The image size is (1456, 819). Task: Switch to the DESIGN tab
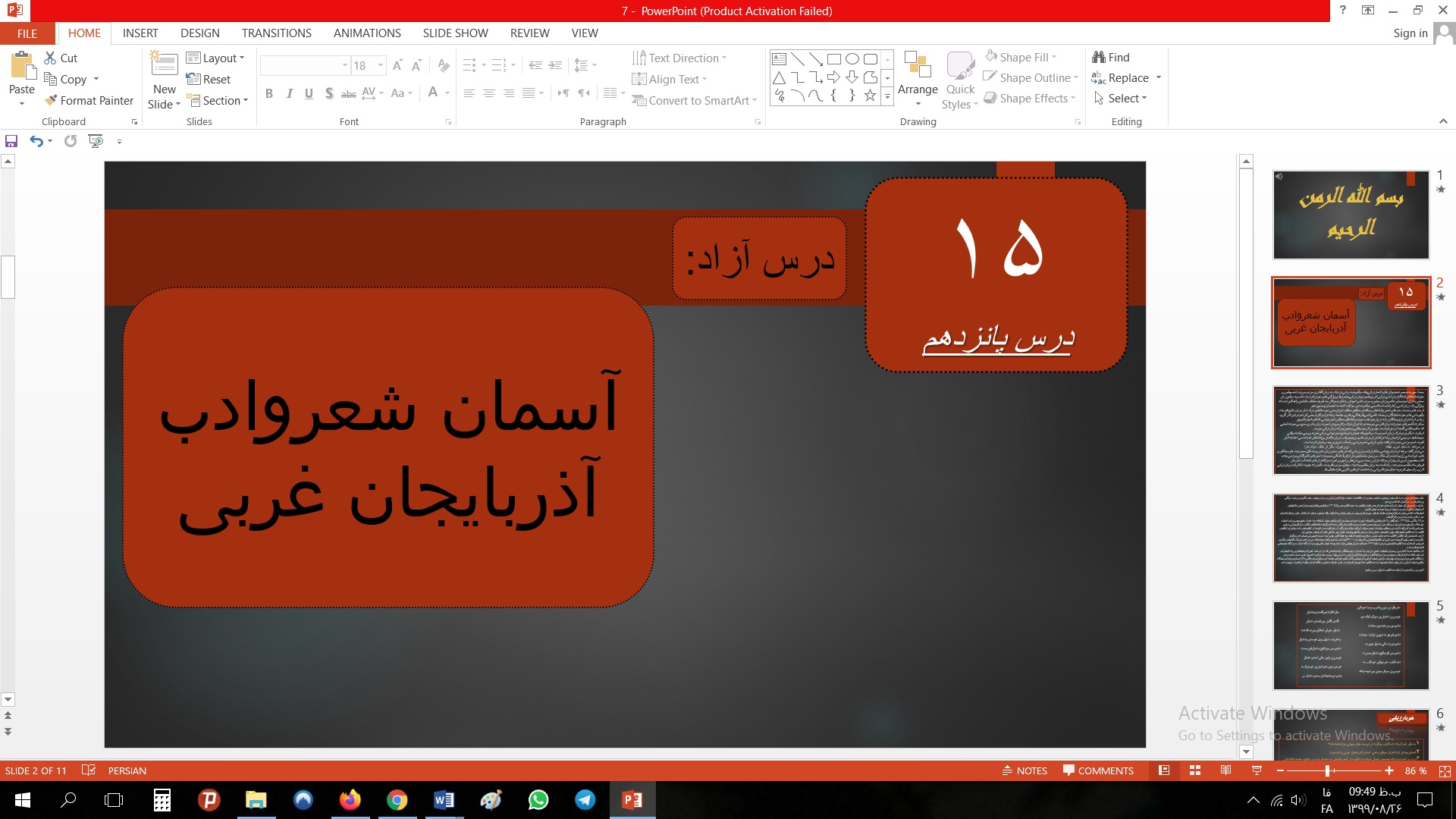200,33
